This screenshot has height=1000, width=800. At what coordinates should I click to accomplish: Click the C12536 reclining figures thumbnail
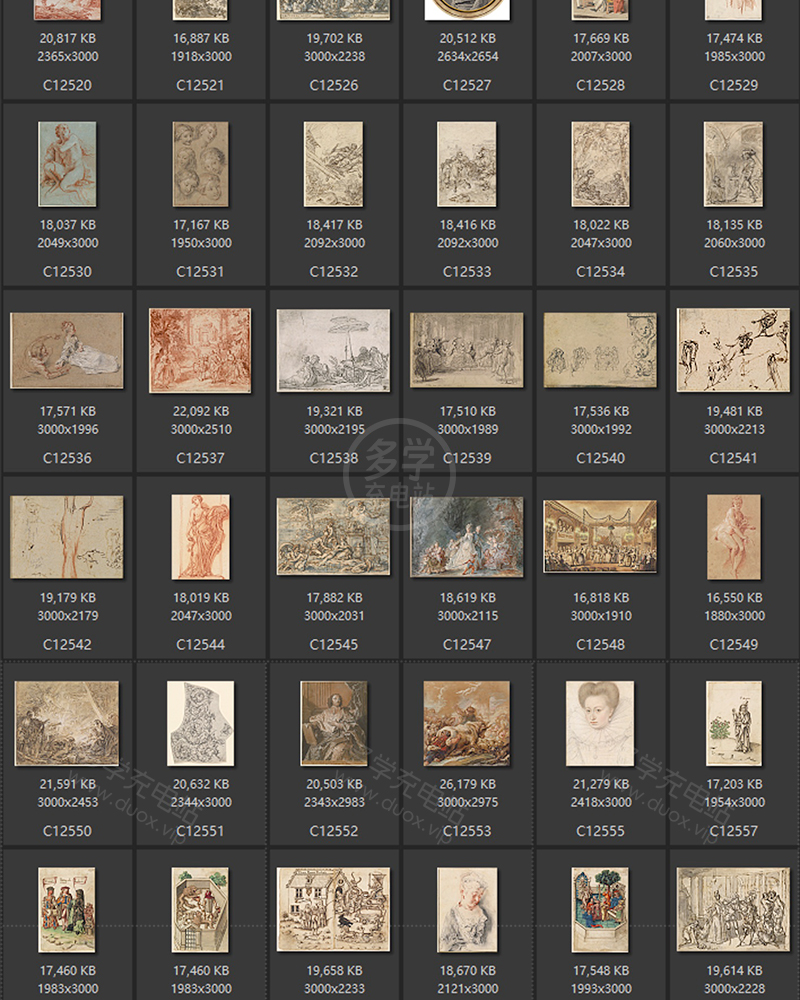(x=67, y=350)
